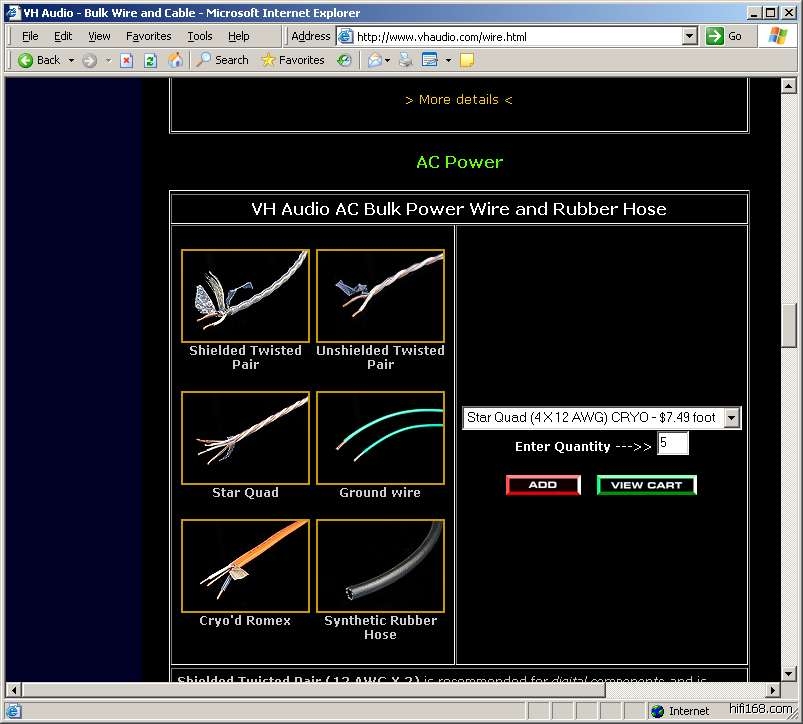The image size is (803, 724).
Task: Open the Favorites star toolbar button
Action: 292,60
